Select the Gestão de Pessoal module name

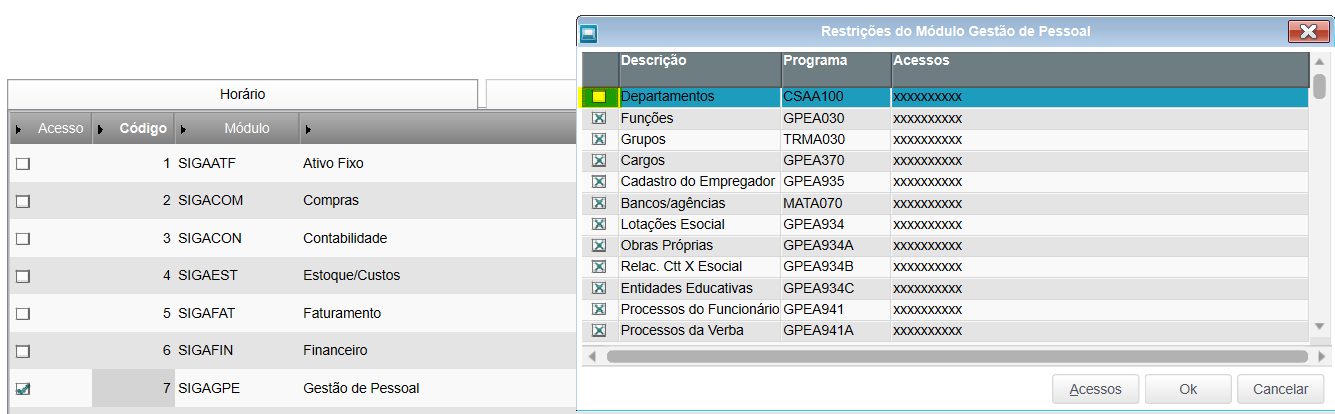(x=361, y=388)
